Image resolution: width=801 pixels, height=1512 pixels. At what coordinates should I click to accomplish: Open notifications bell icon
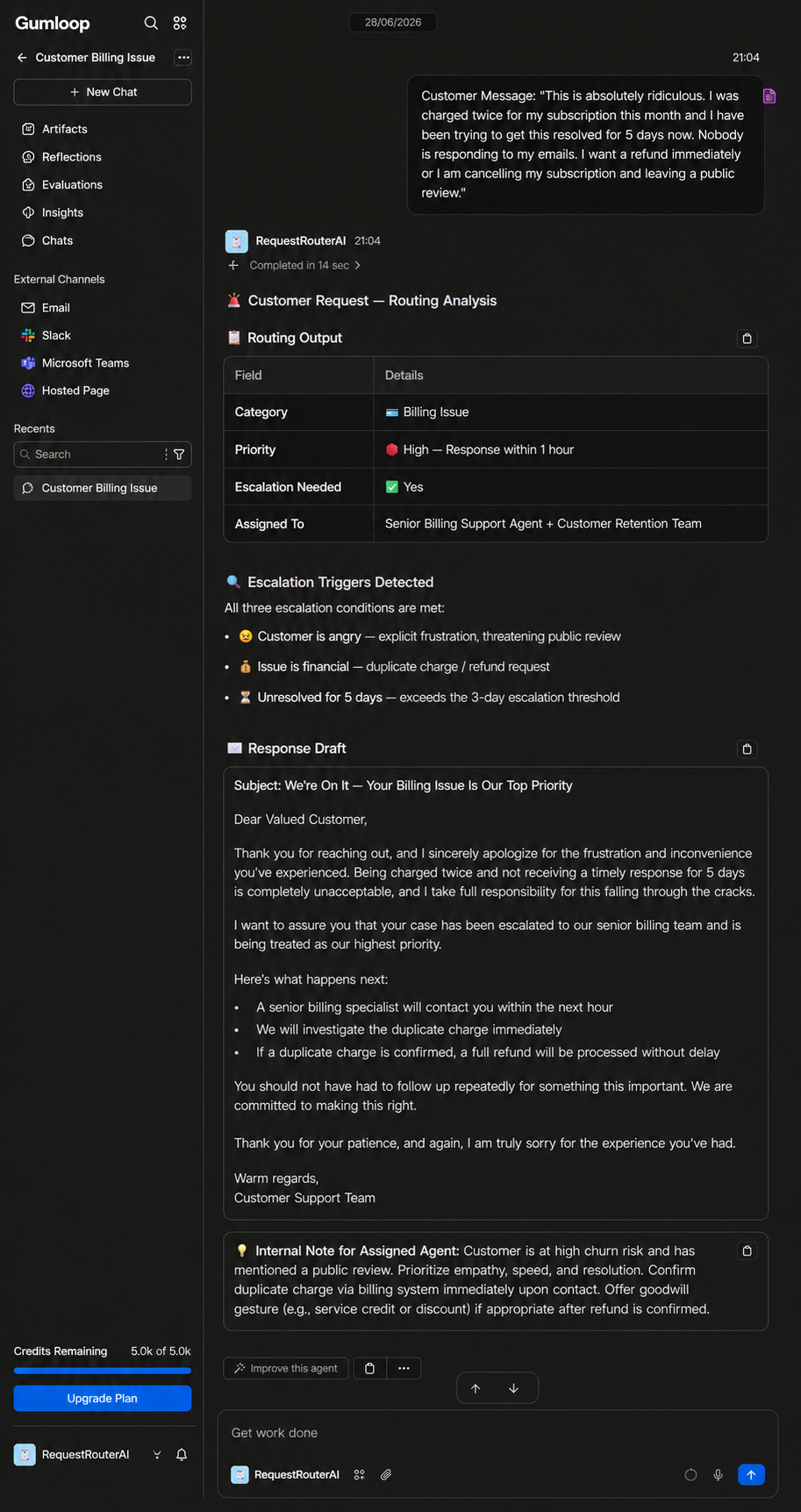[182, 1455]
